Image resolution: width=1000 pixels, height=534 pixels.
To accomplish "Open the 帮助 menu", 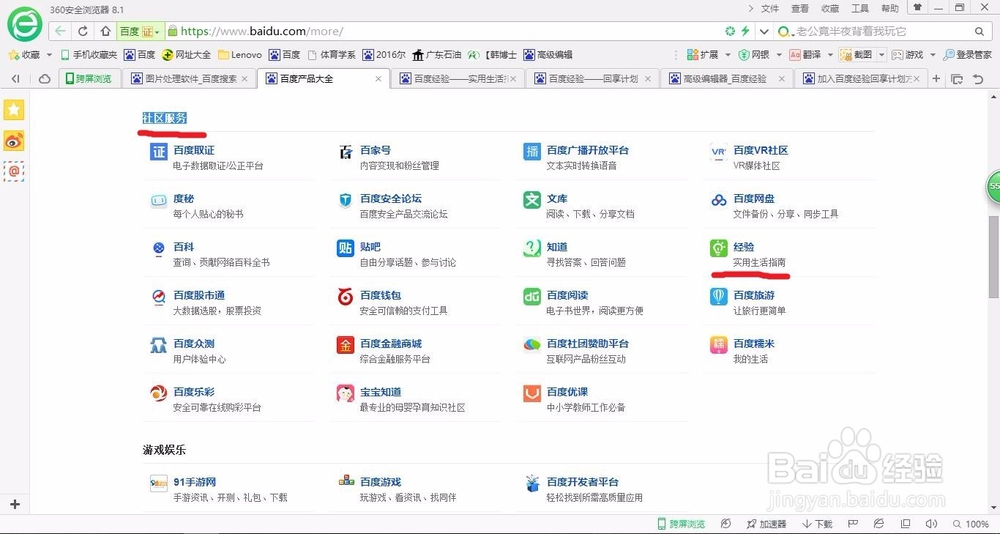I will (890, 8).
